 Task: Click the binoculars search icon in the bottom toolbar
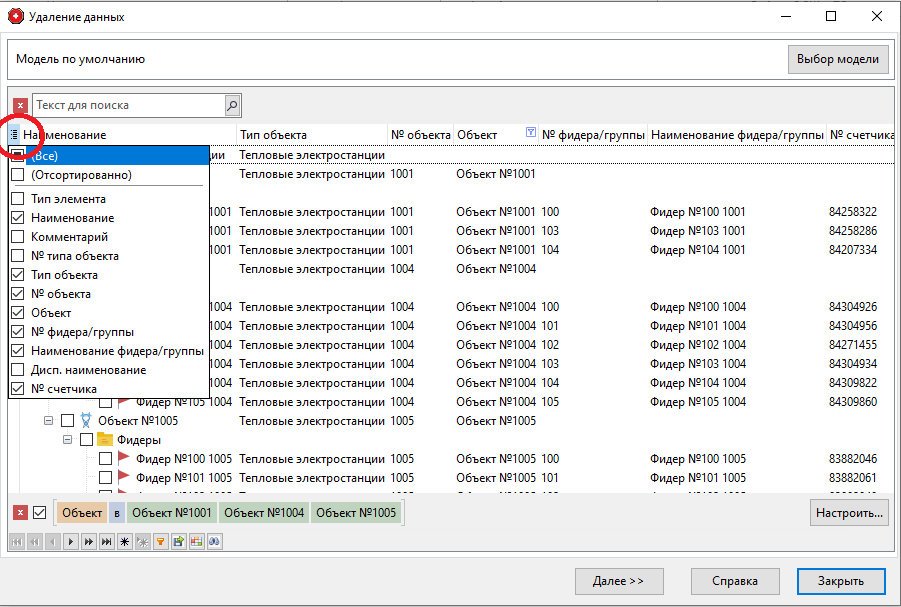(214, 541)
